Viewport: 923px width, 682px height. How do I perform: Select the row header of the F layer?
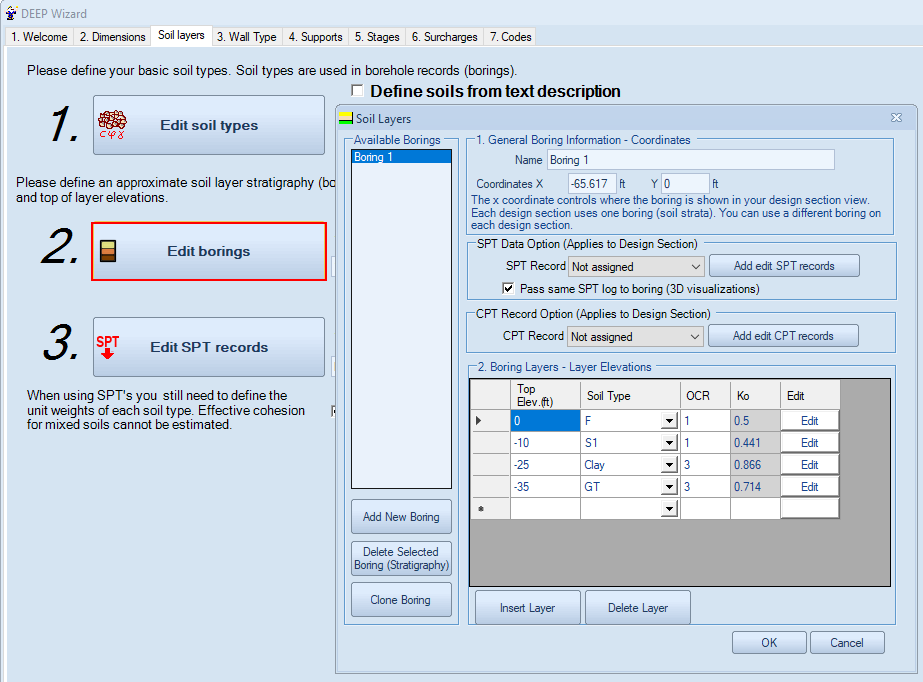(490, 421)
